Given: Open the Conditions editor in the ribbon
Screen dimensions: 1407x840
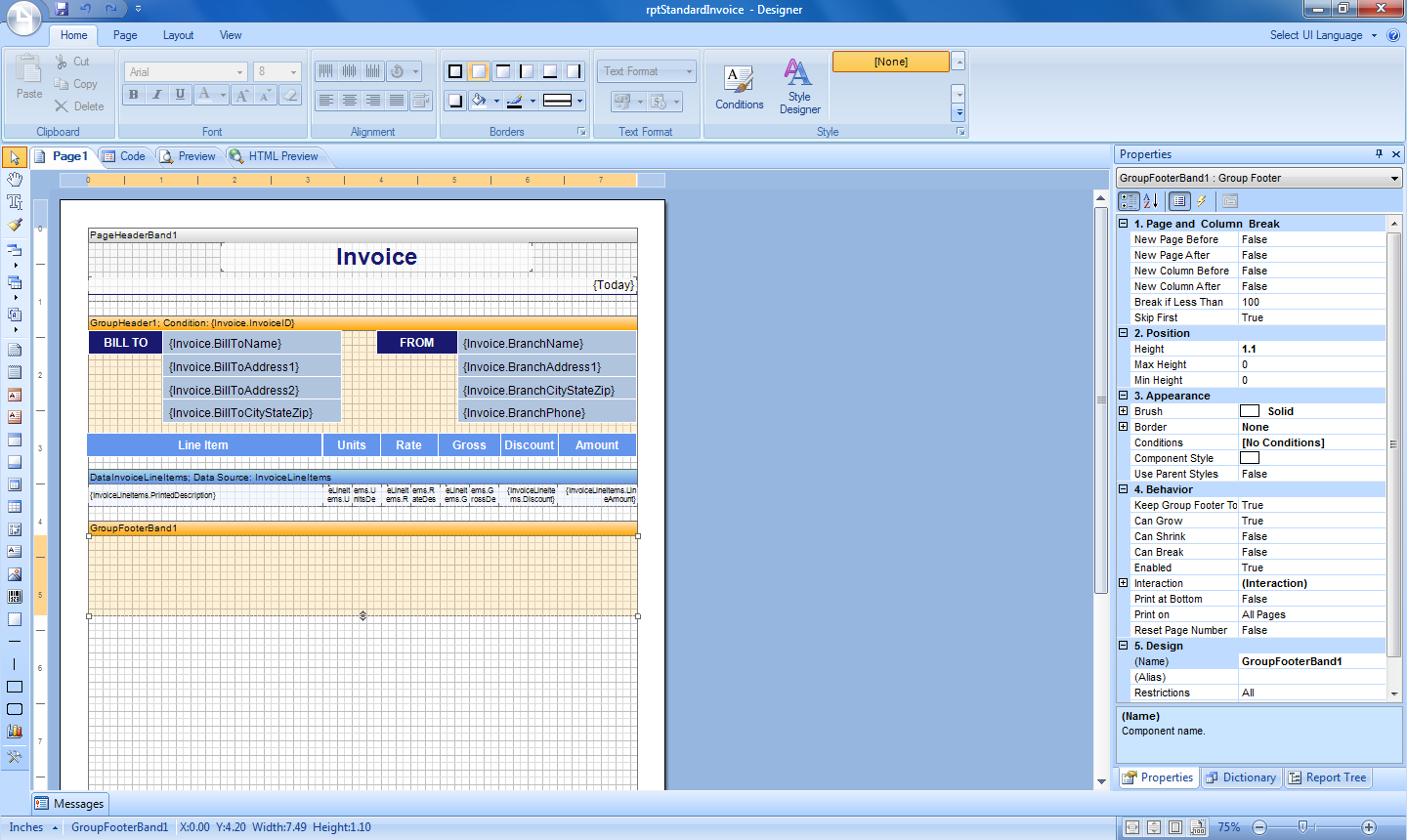Looking at the screenshot, I should pyautogui.click(x=739, y=87).
